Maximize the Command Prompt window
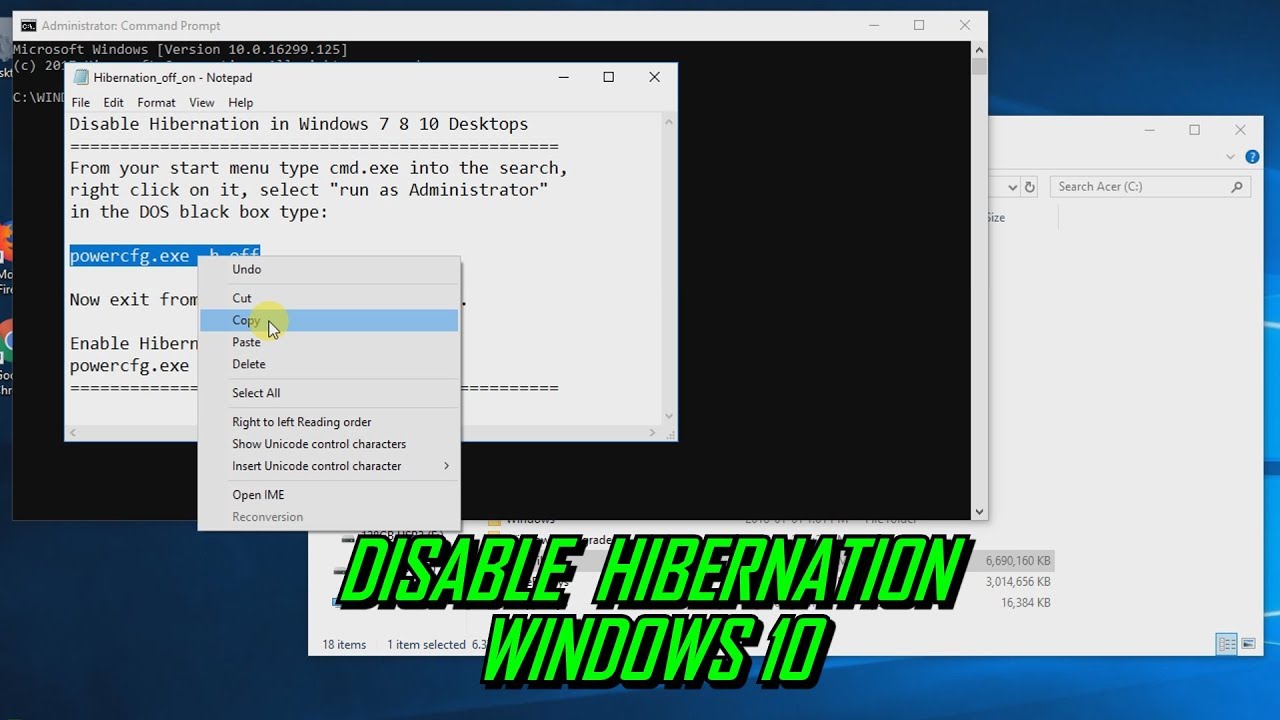1280x720 pixels. pos(919,25)
